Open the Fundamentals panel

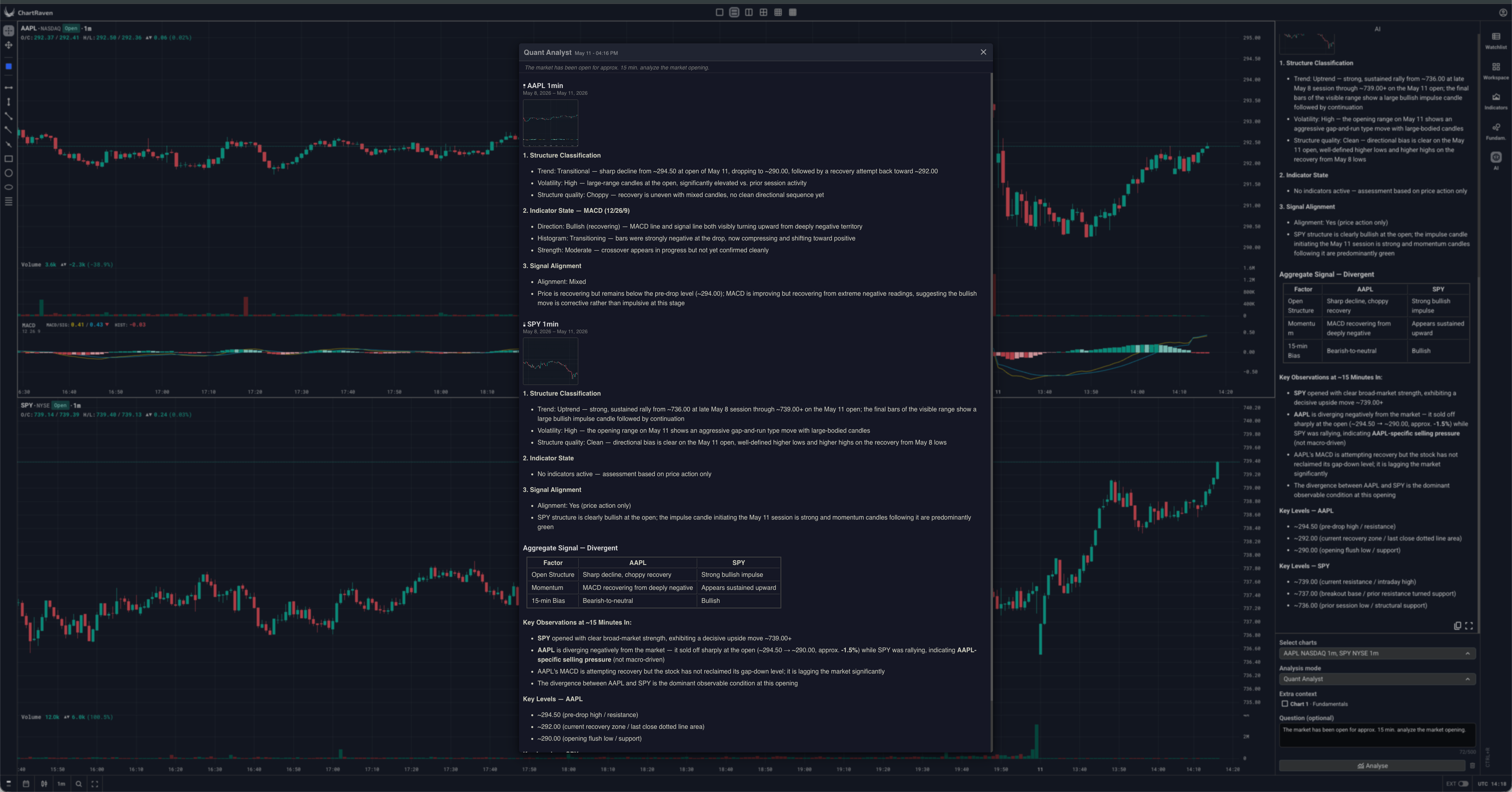click(x=1495, y=131)
